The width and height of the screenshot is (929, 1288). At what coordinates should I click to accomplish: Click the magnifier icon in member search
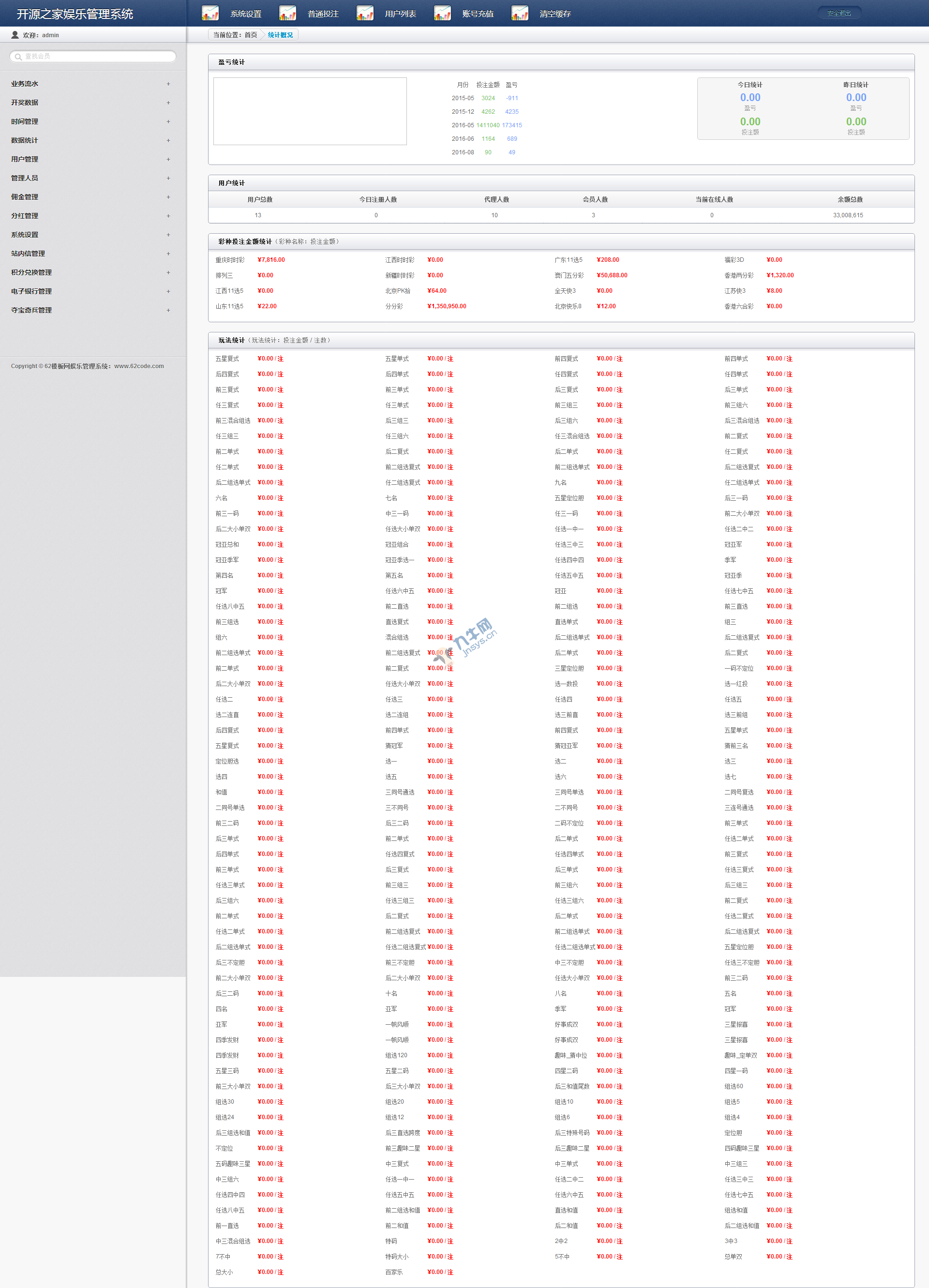click(x=18, y=57)
